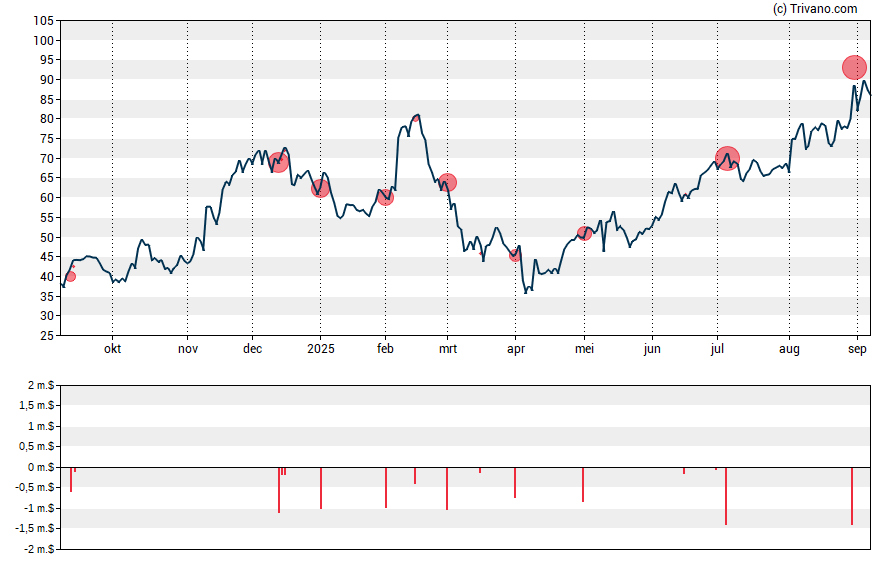Click the tall red volume bar in mid-December
888x565 pixels.
[x=279, y=490]
